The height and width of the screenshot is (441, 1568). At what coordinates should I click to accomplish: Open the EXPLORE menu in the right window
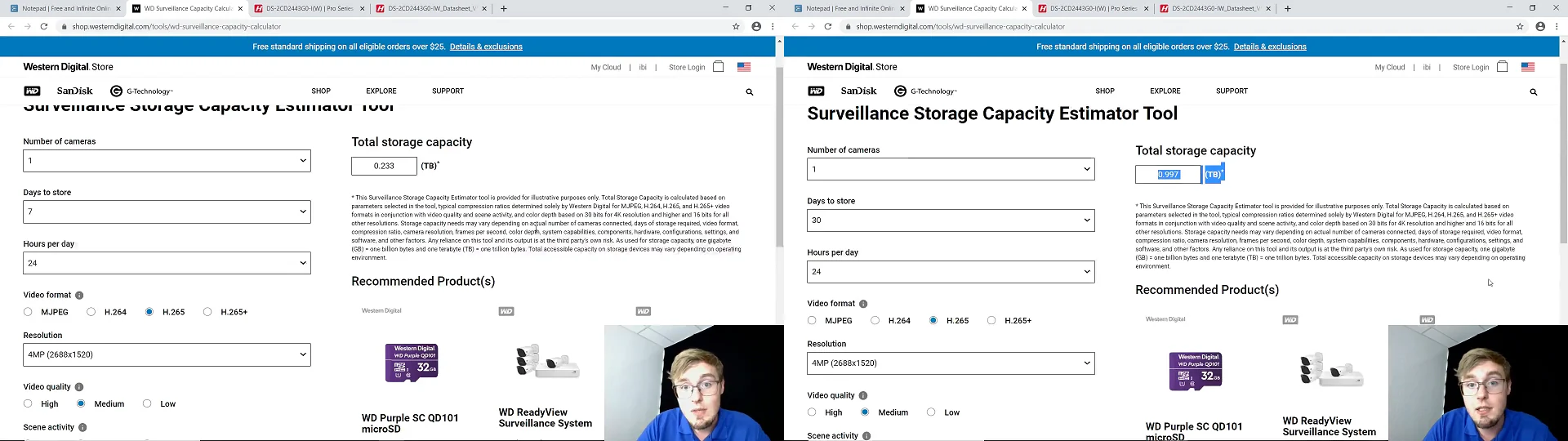pyautogui.click(x=1165, y=91)
